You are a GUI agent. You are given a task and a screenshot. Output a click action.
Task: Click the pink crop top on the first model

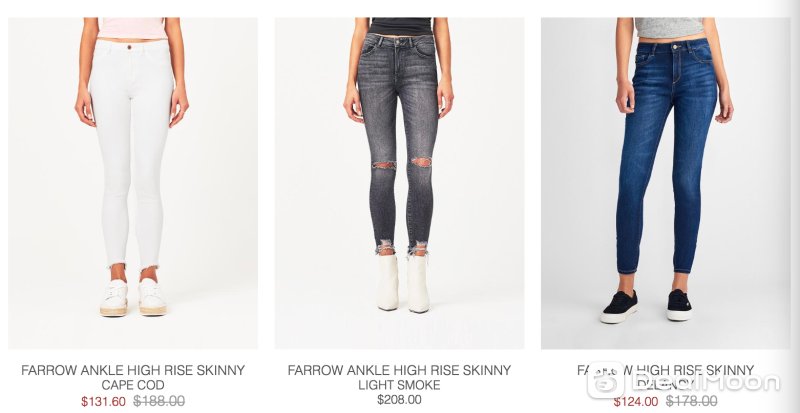(133, 28)
